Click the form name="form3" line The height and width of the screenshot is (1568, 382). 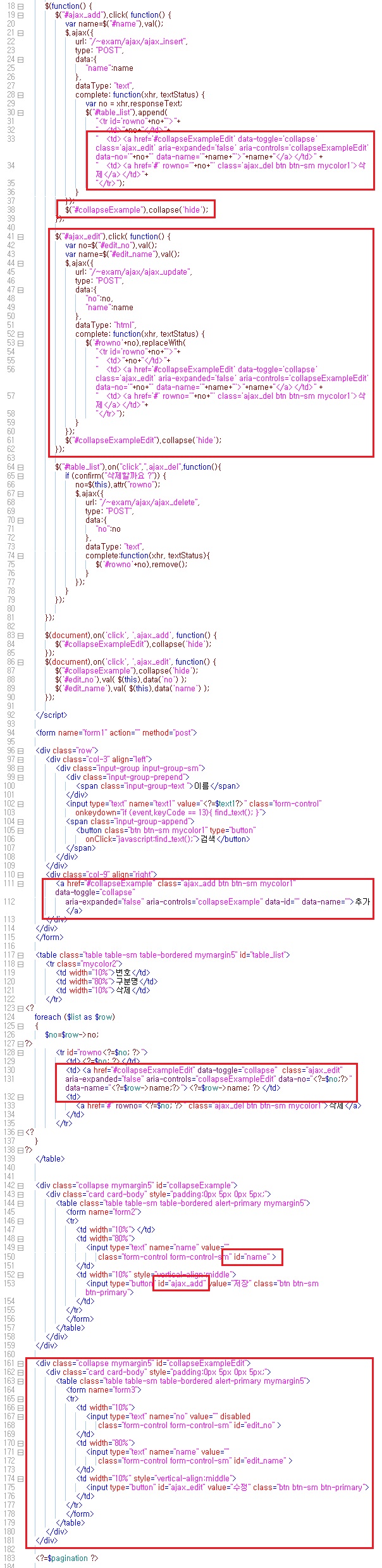pyautogui.click(x=104, y=1389)
